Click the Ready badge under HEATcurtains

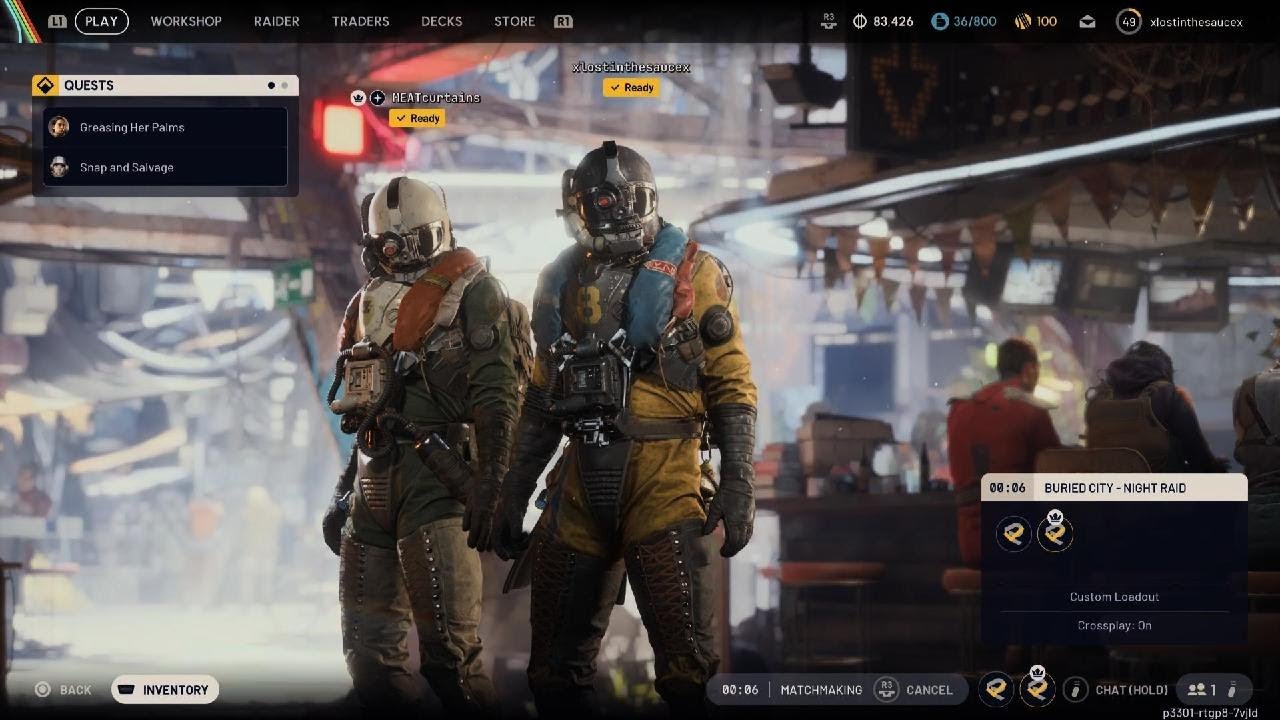click(417, 118)
